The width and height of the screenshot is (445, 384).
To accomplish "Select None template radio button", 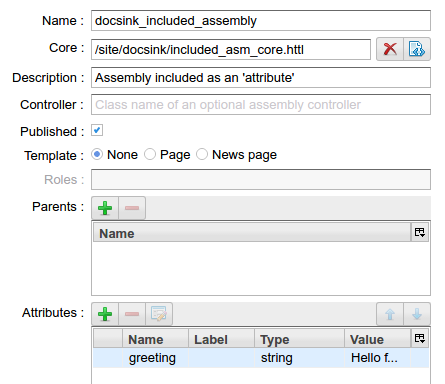I will point(97,154).
